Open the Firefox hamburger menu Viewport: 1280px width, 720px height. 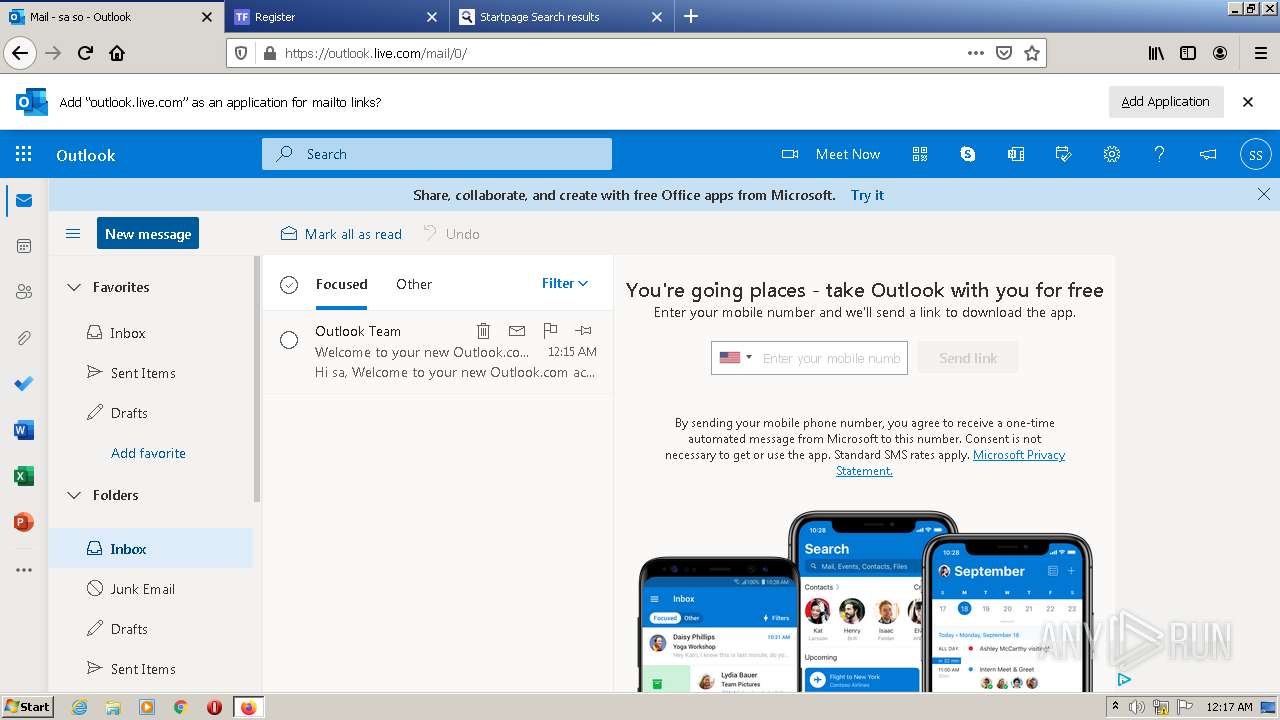[x=1260, y=53]
